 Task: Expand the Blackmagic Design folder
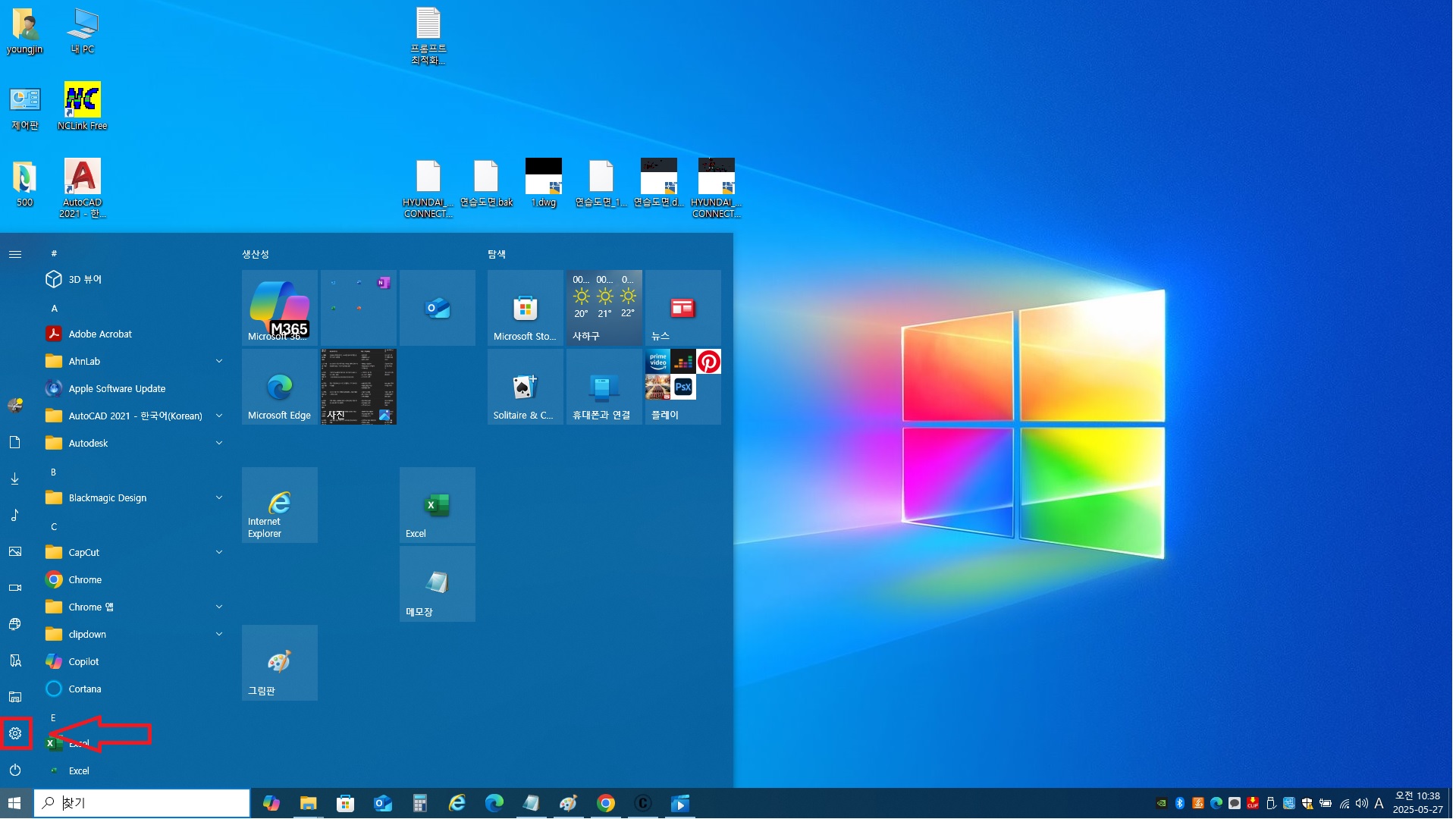pyautogui.click(x=219, y=497)
